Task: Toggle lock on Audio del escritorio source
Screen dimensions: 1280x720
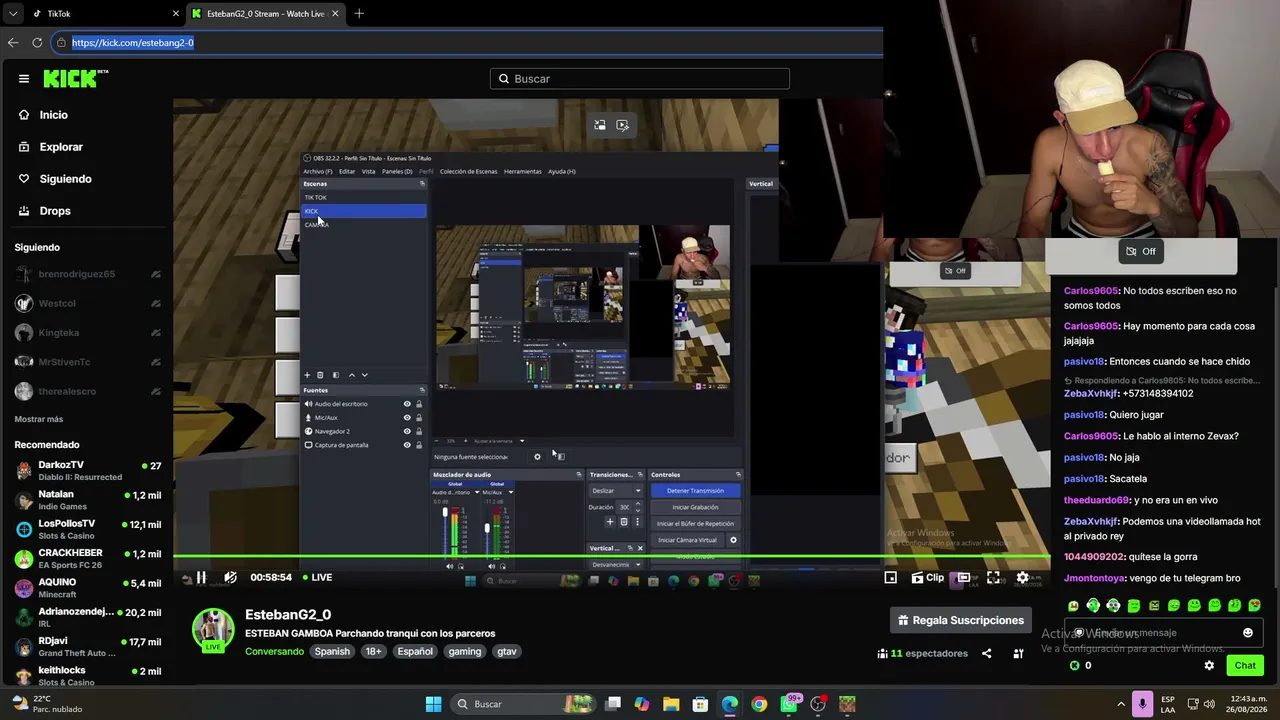Action: (419, 404)
